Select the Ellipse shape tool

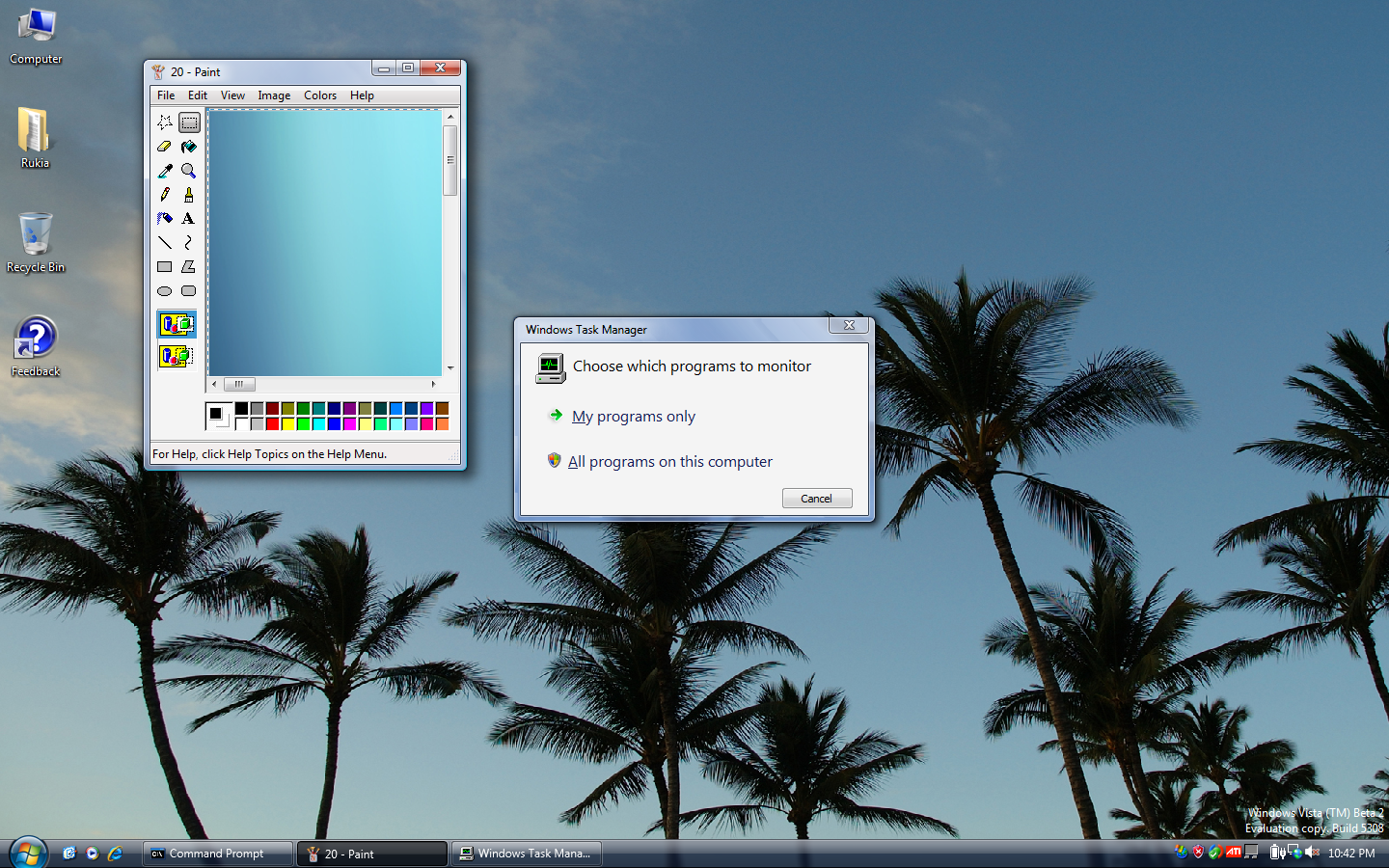[x=165, y=291]
